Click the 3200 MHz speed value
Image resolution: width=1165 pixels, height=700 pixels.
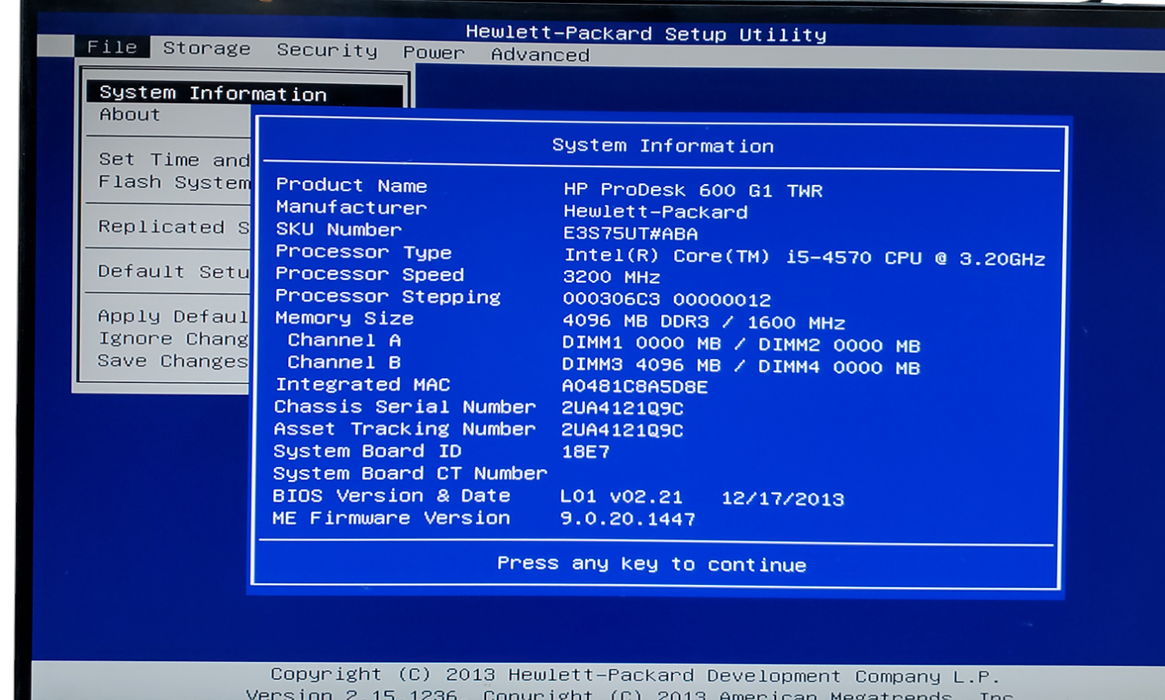(611, 277)
